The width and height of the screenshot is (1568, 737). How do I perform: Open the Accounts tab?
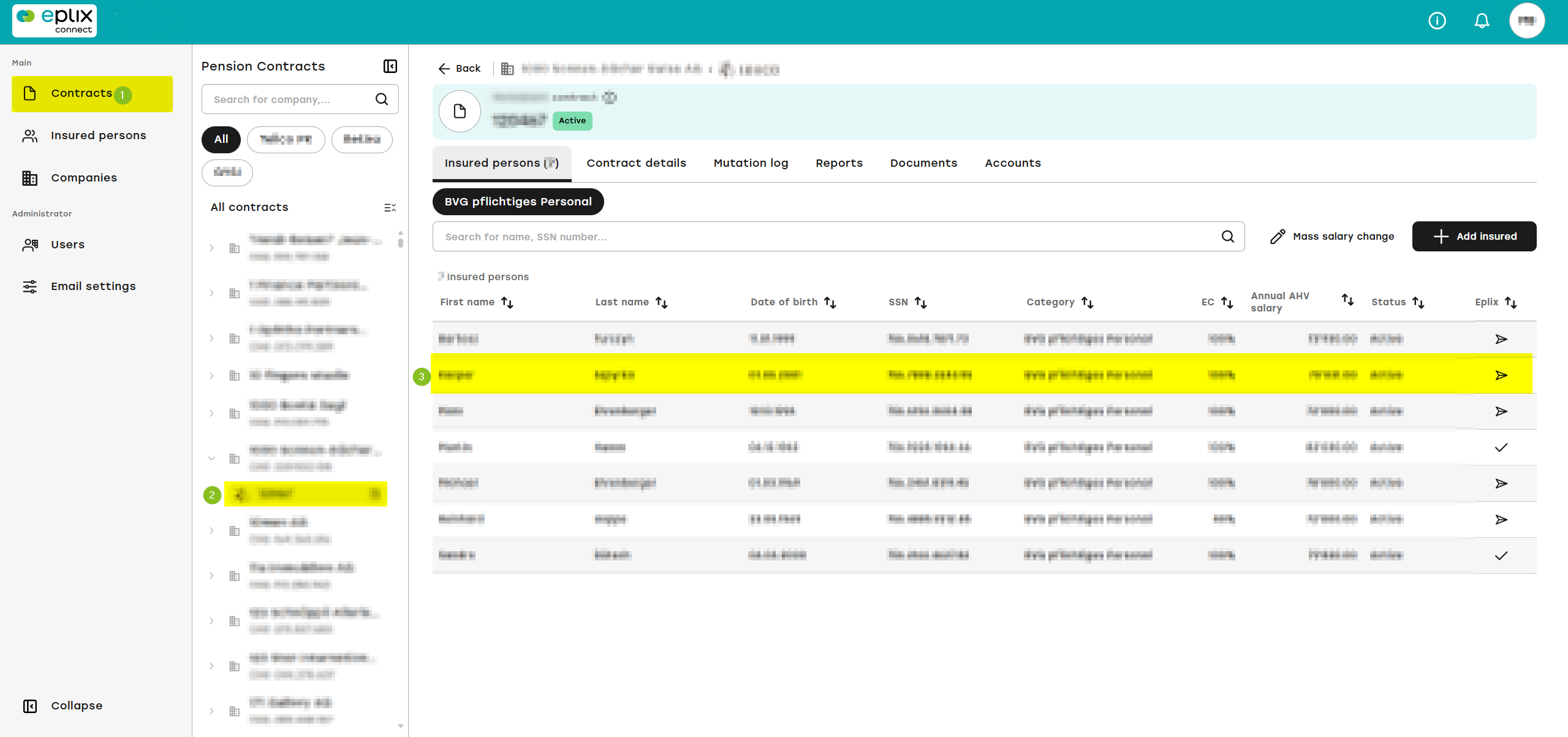click(1013, 163)
